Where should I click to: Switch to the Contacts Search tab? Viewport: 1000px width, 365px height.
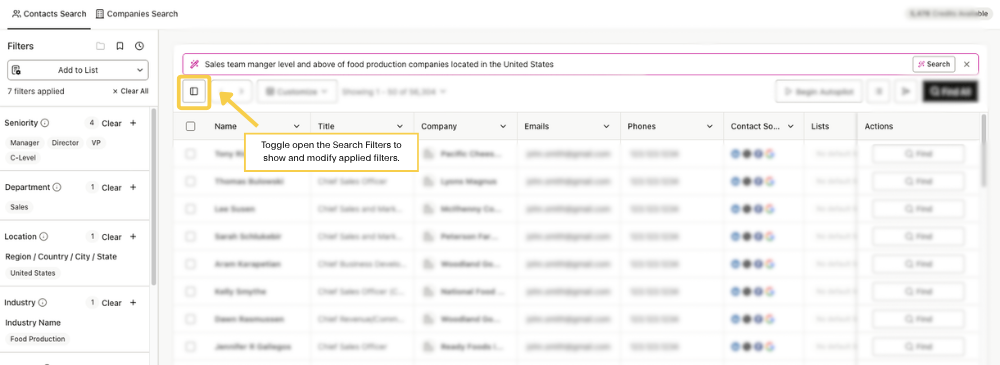49,13
